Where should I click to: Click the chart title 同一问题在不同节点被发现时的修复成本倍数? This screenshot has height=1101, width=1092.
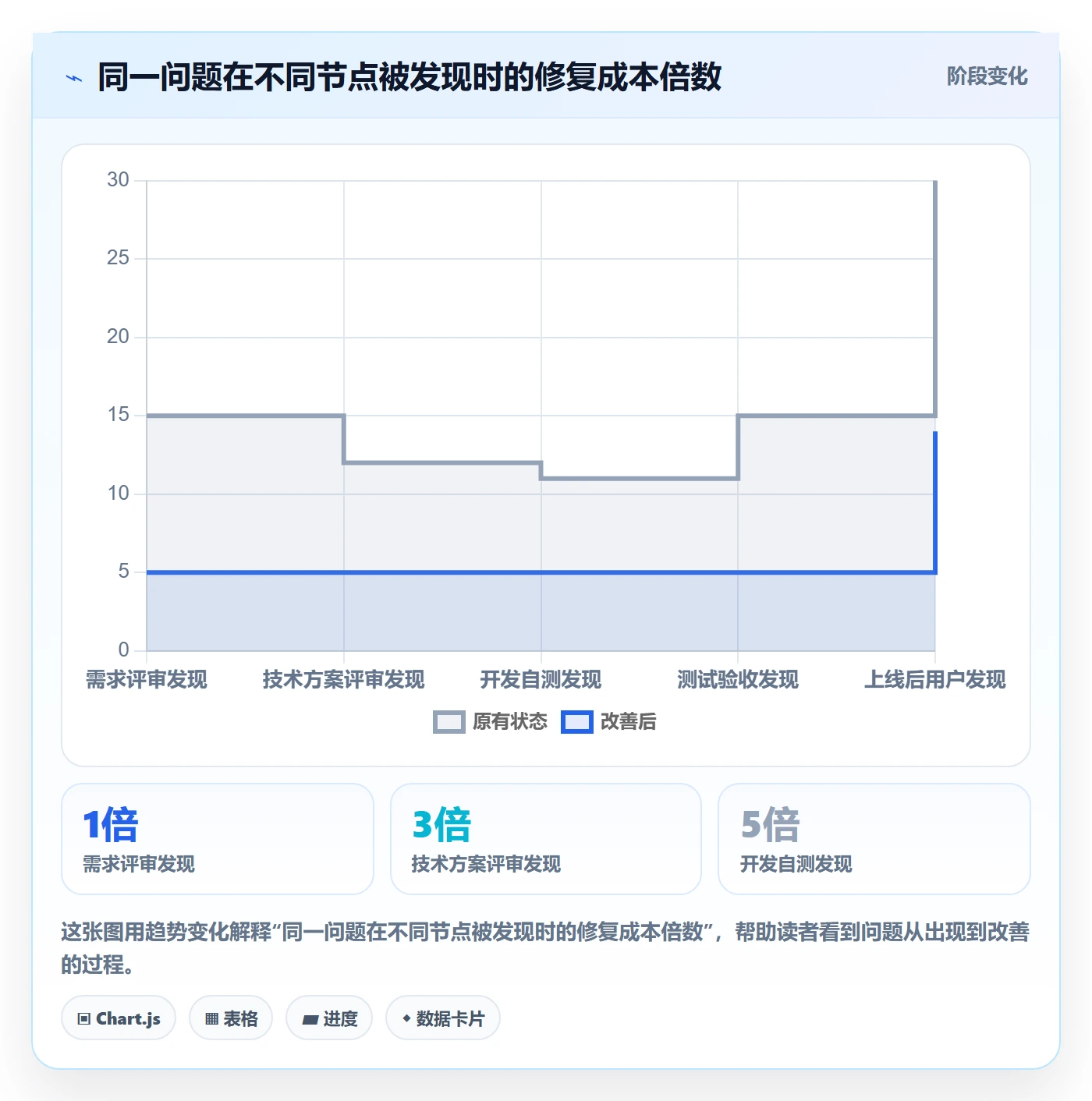[409, 77]
